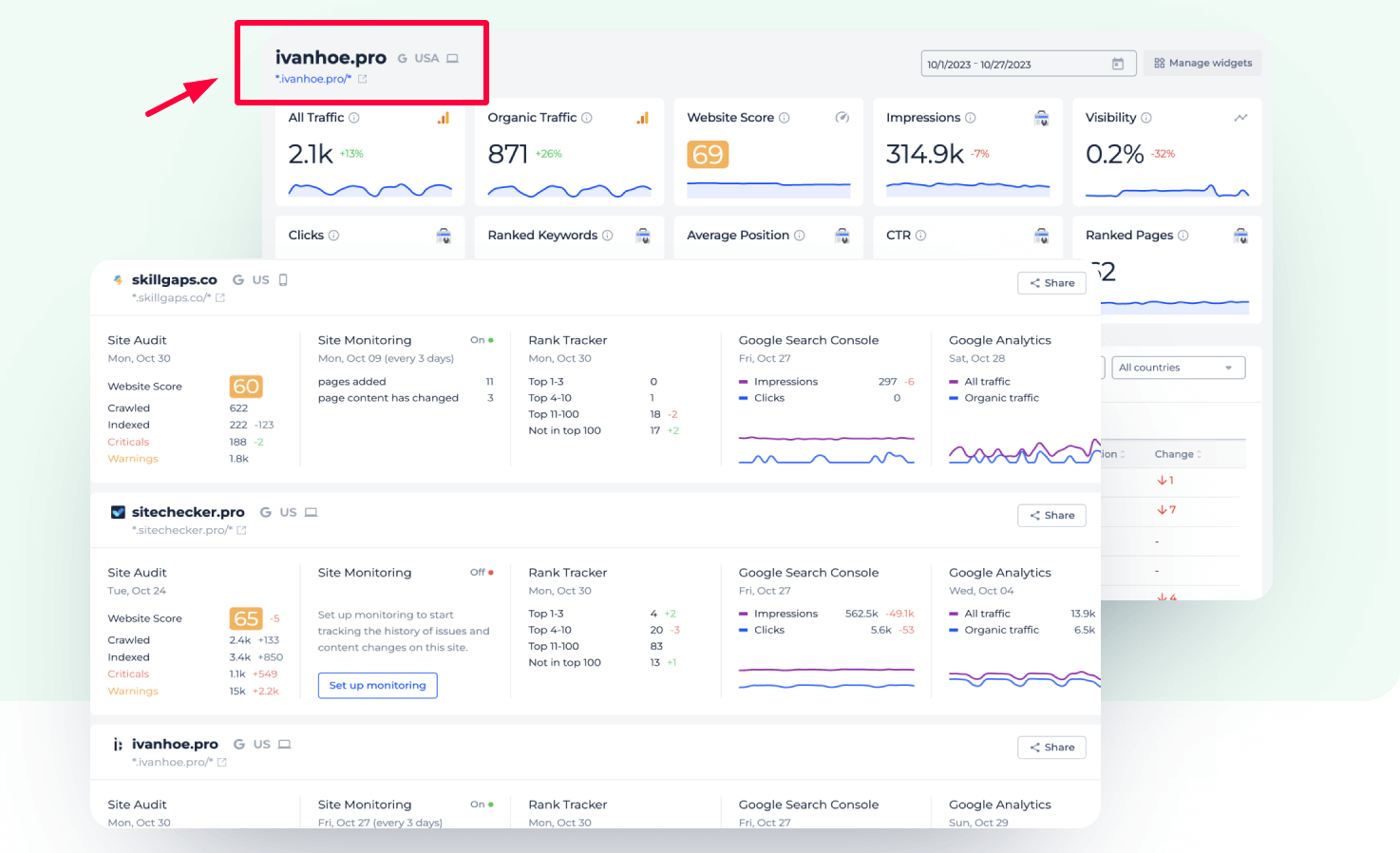The image size is (1400, 853).
Task: Click the mobile device icon next to skillgaps.co
Action: 283,280
